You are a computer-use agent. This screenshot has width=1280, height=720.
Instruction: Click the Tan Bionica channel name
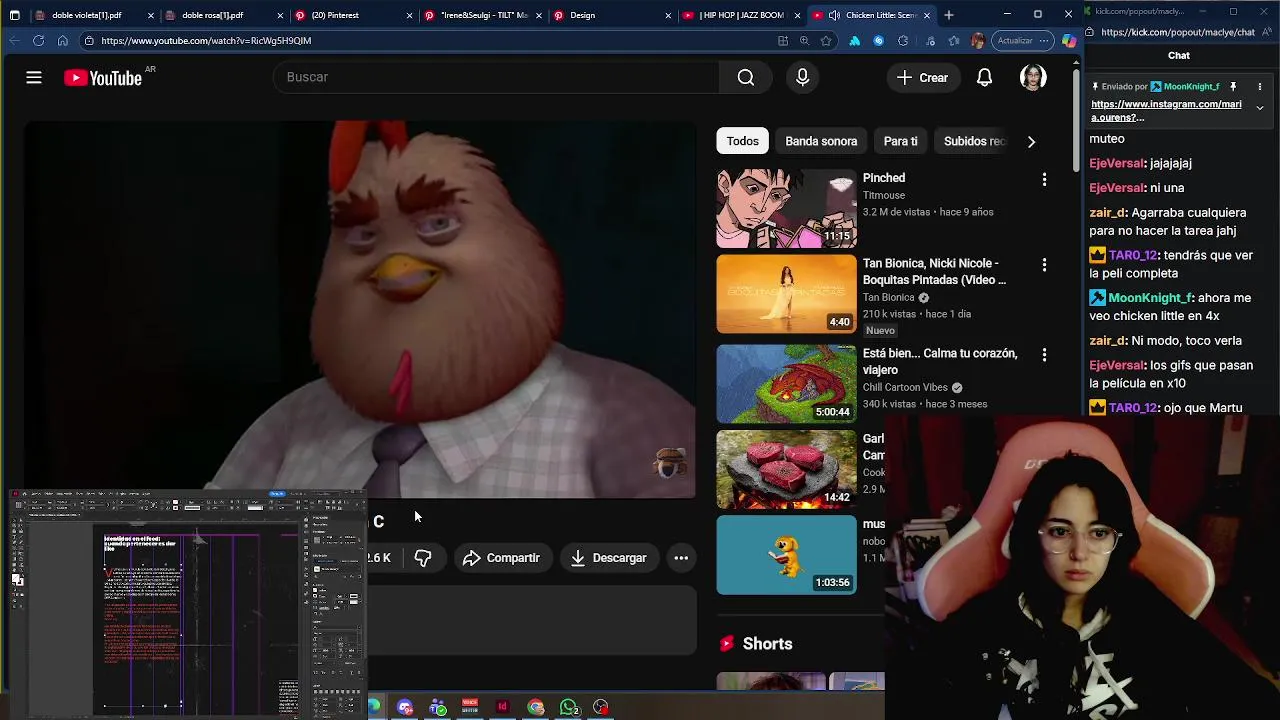pos(888,297)
